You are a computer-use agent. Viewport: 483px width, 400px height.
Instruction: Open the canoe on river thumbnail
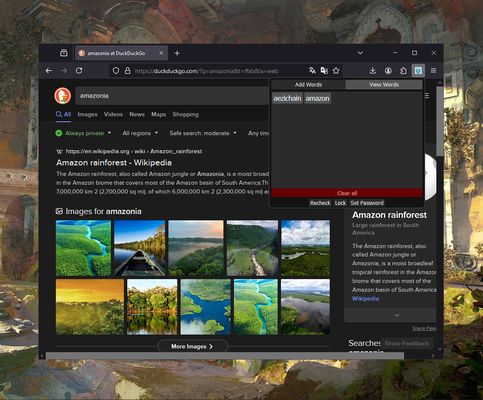pyautogui.click(x=140, y=248)
